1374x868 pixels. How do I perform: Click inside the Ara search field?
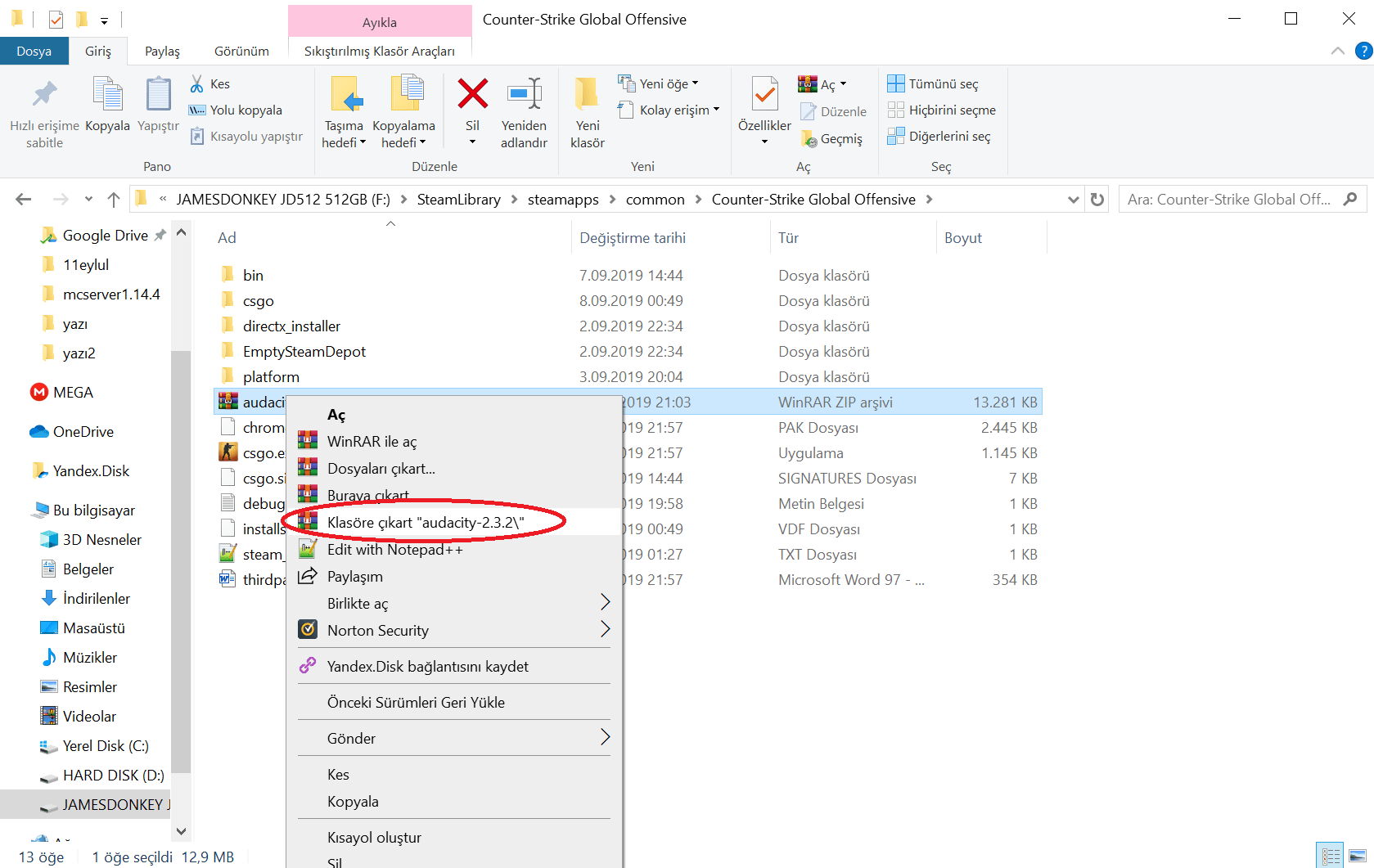pyautogui.click(x=1228, y=199)
